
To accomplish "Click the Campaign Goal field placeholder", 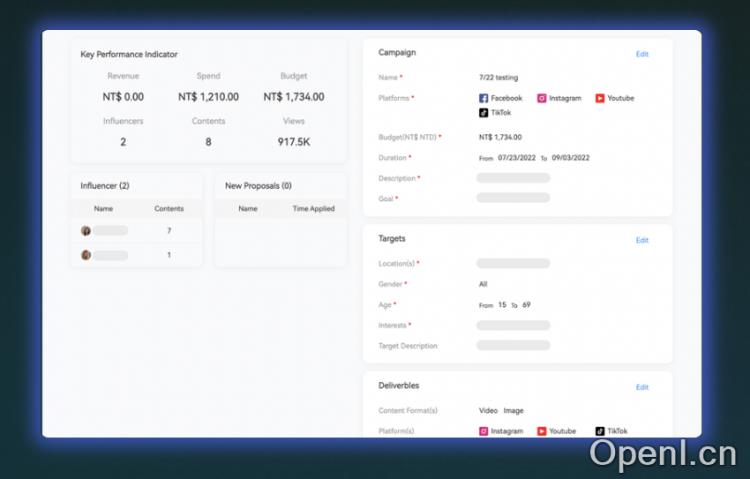I will click(513, 198).
